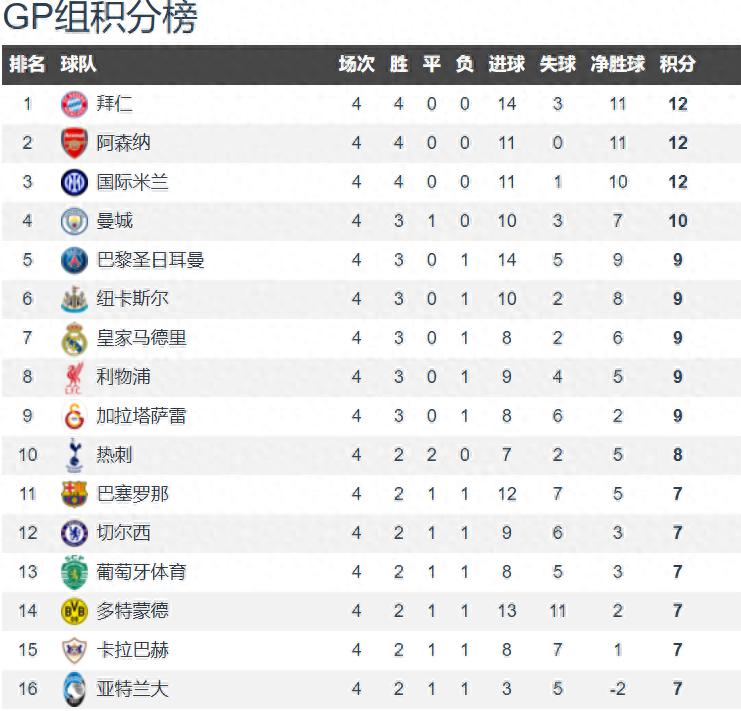The height and width of the screenshot is (711, 741).
Task: Click the Liverpool club crest
Action: (x=75, y=378)
